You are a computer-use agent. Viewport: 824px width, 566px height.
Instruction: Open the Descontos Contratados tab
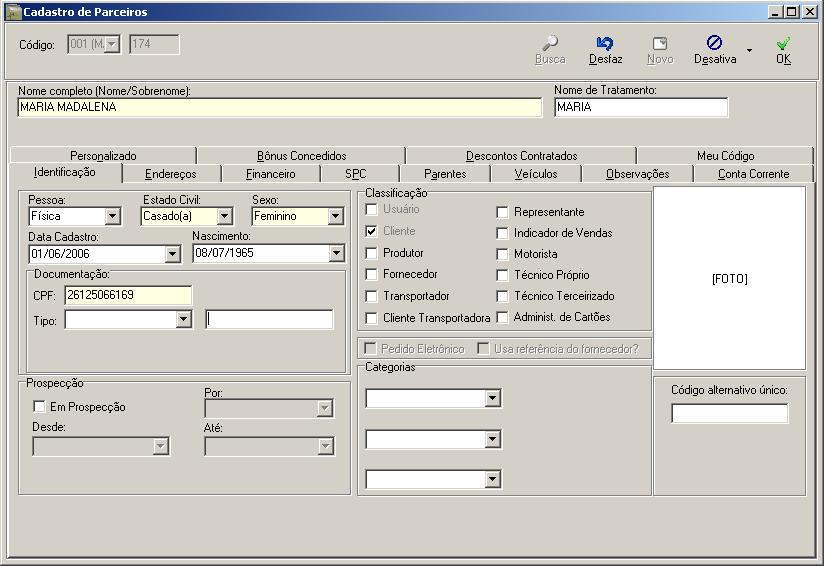(x=521, y=156)
